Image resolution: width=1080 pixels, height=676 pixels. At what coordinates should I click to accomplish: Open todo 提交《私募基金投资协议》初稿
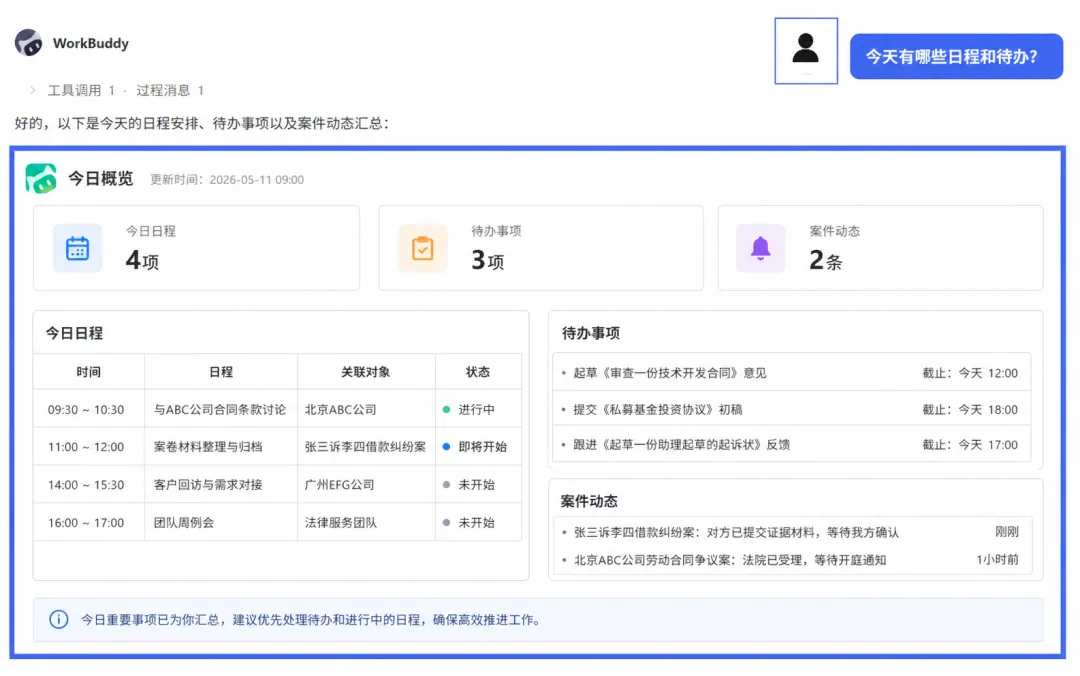click(658, 409)
